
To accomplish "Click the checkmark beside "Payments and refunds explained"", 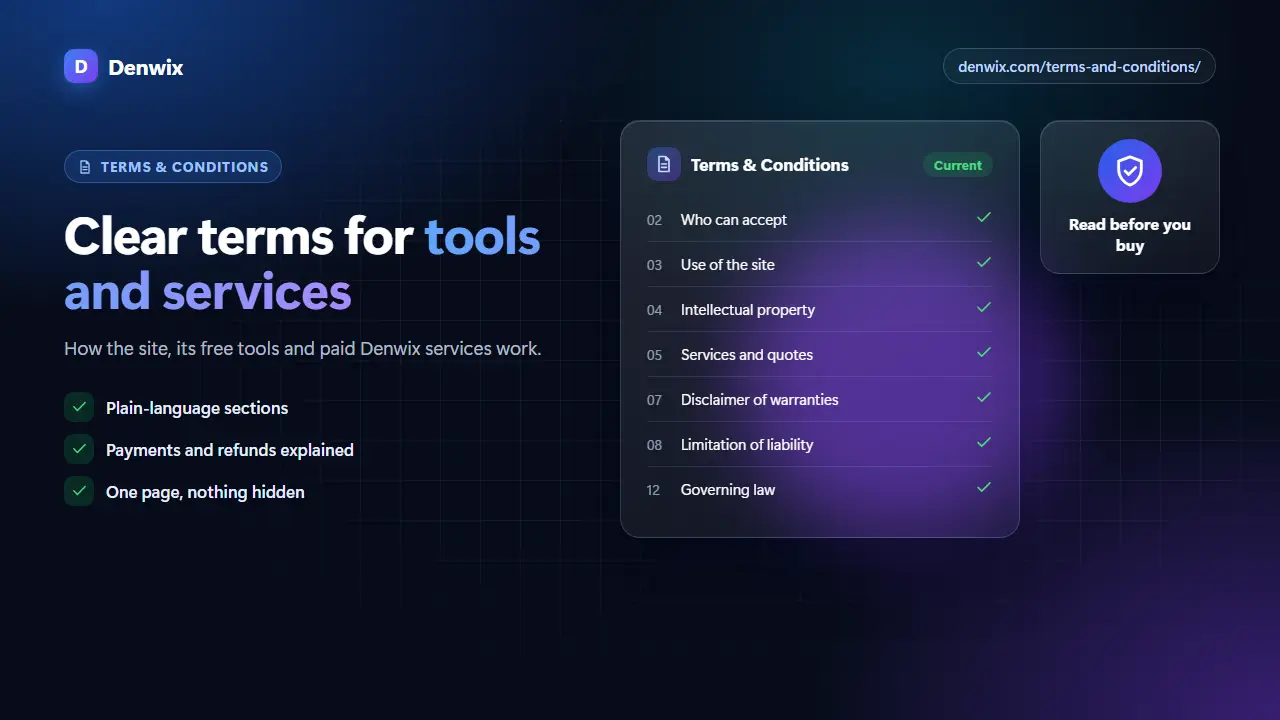I will (x=79, y=449).
